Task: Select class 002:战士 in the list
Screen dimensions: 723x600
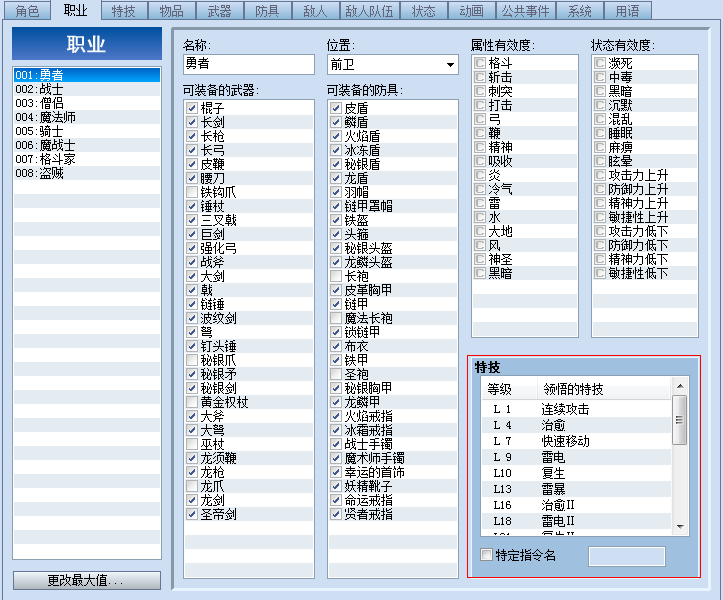Action: (87, 89)
